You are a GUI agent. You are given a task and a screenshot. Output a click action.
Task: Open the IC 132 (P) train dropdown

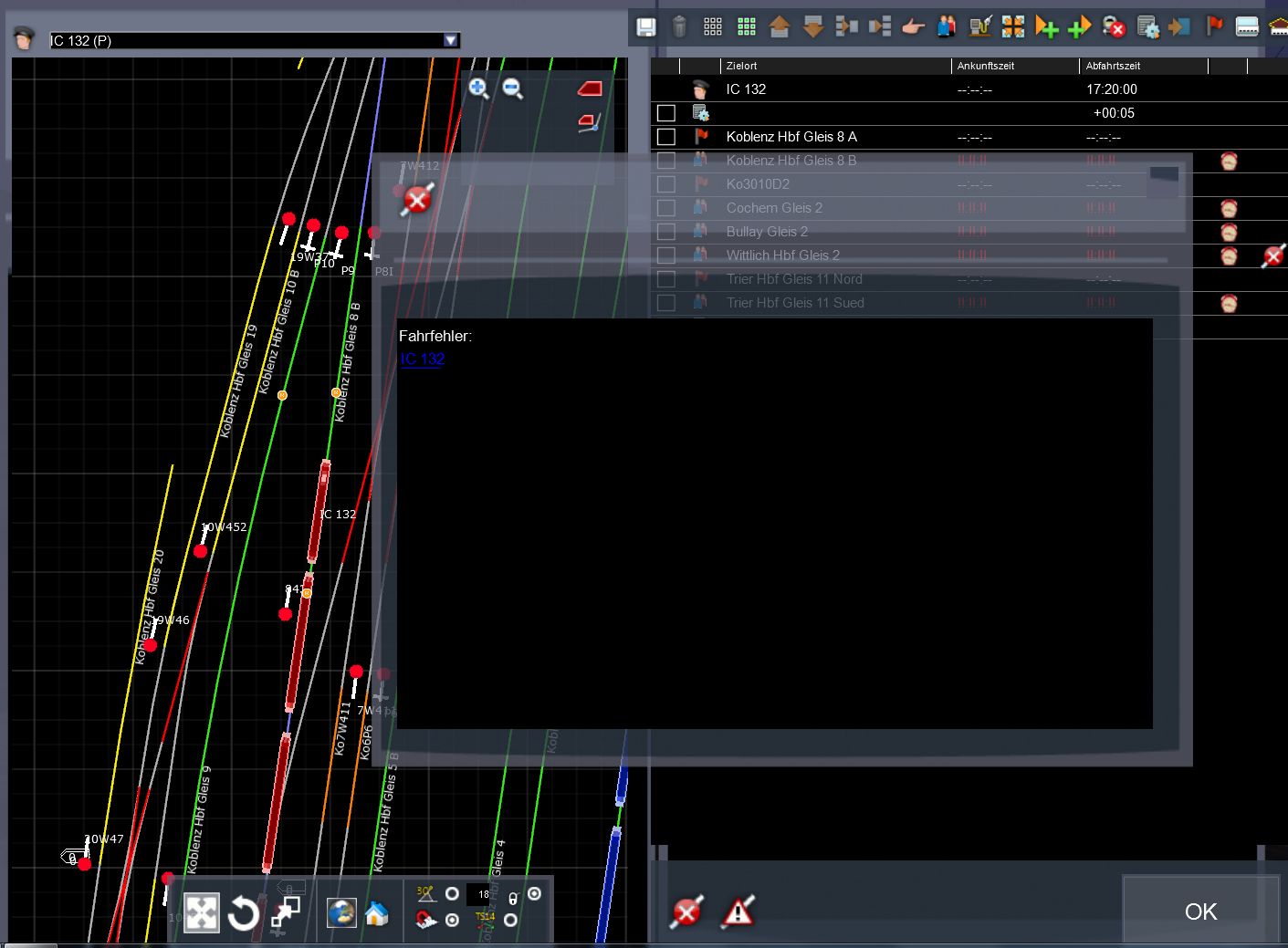(x=450, y=40)
